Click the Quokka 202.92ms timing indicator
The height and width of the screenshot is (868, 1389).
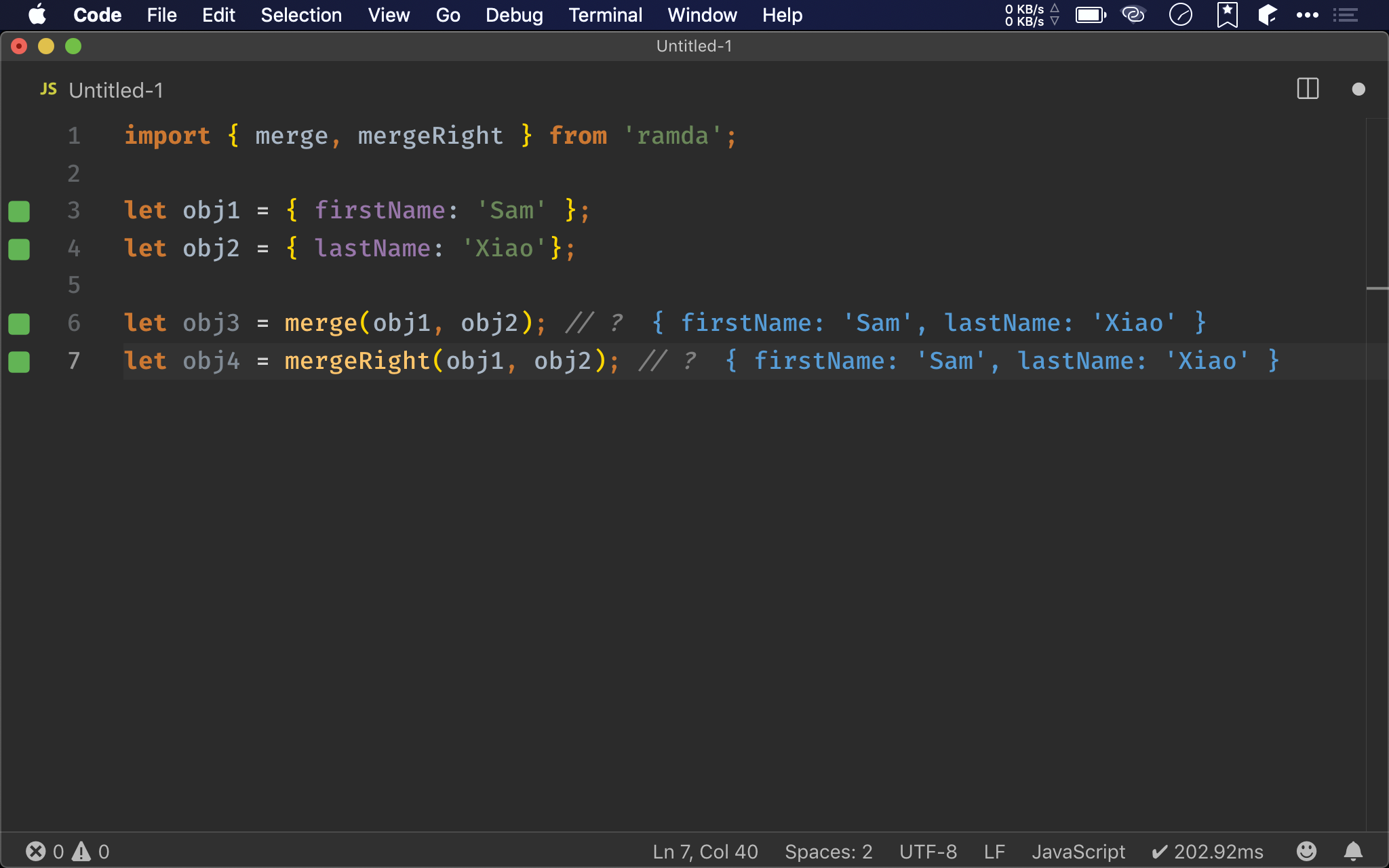pos(1208,851)
